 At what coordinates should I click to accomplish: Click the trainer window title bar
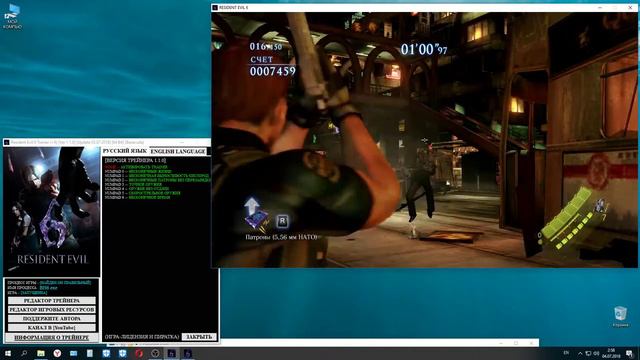point(107,142)
